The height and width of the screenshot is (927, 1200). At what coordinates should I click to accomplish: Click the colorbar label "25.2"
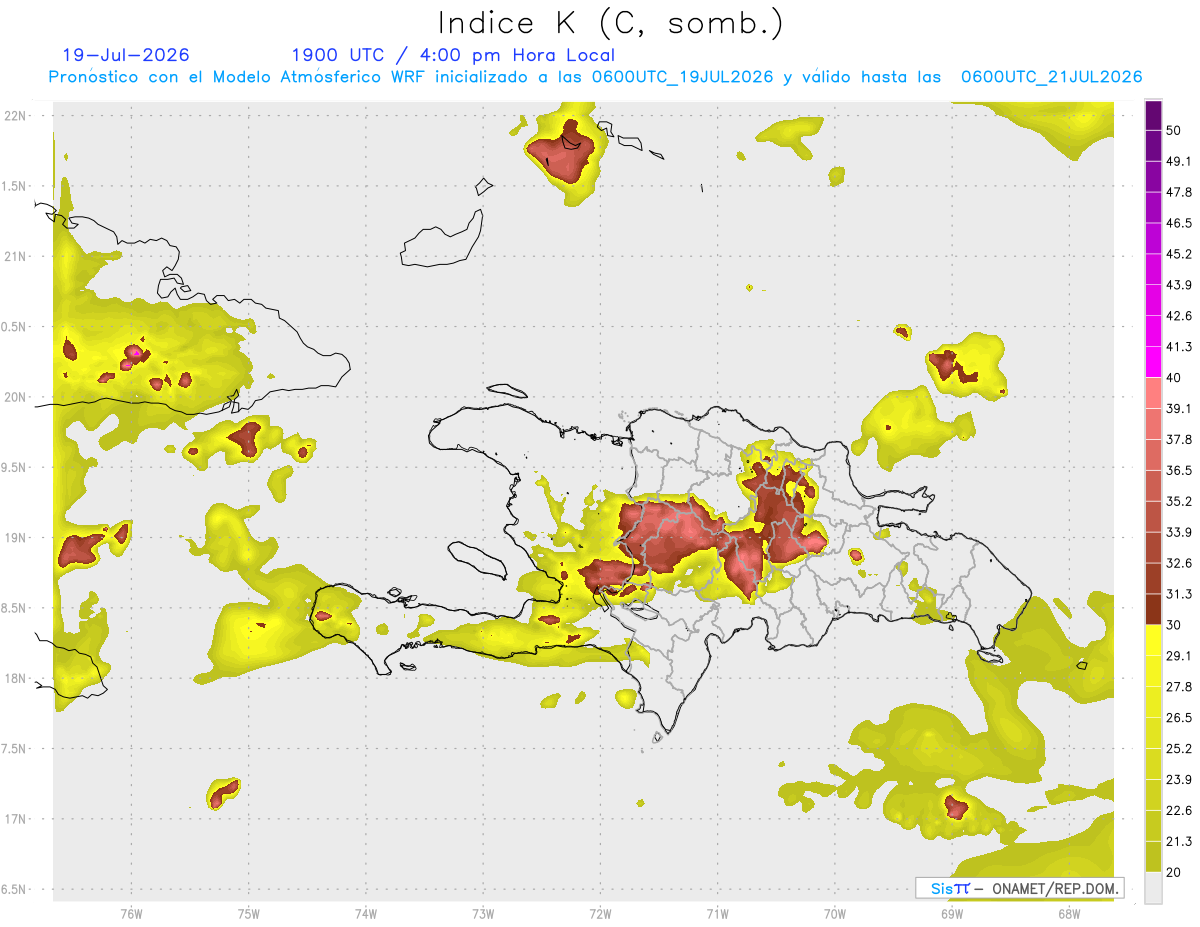[x=1179, y=749]
